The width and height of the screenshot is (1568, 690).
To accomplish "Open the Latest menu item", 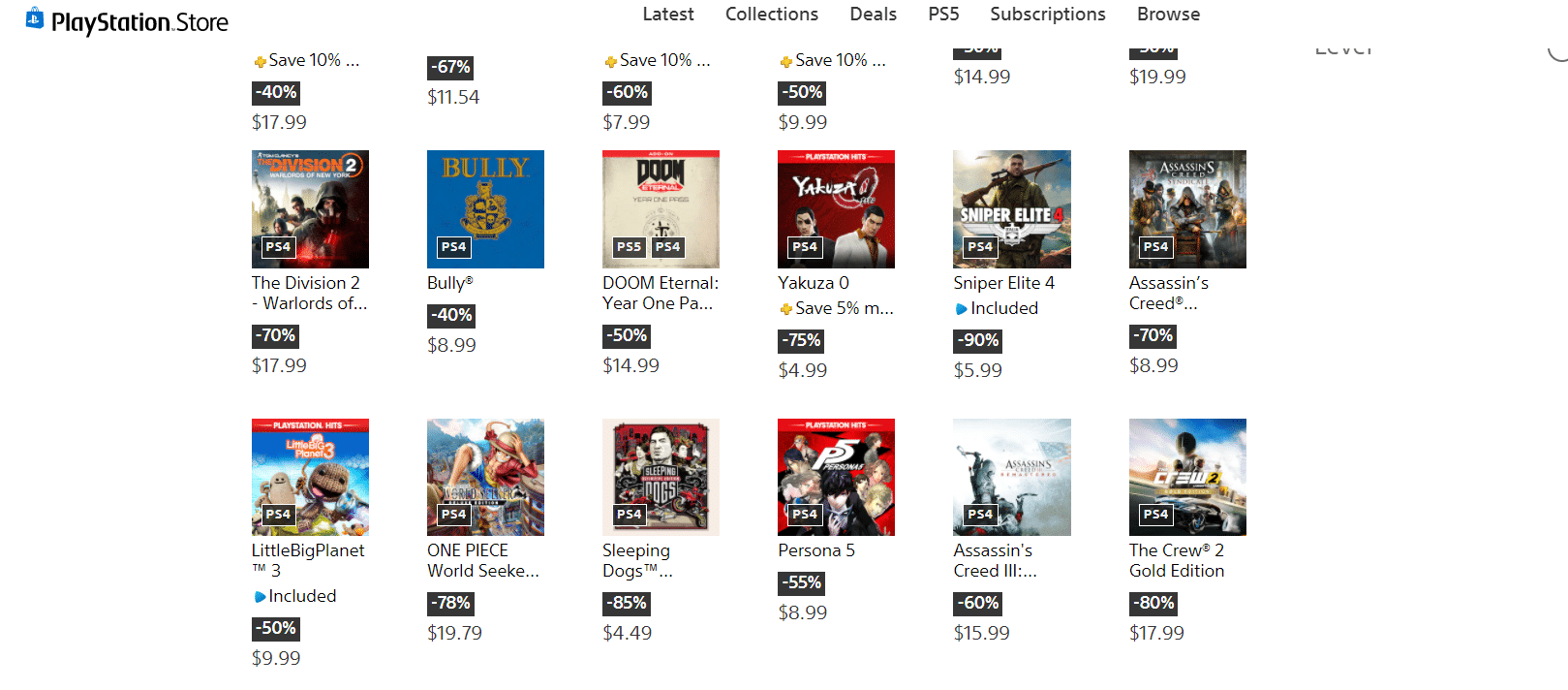I will coord(668,15).
